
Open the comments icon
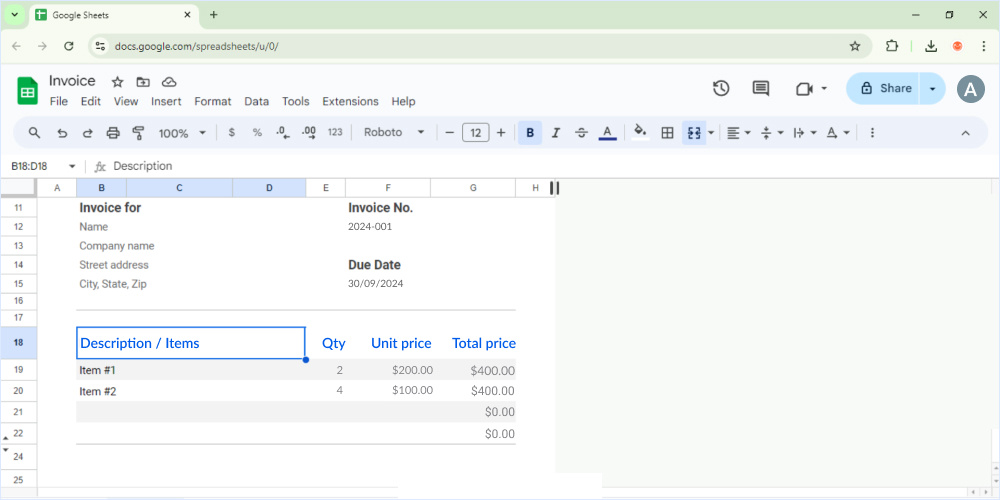click(761, 89)
